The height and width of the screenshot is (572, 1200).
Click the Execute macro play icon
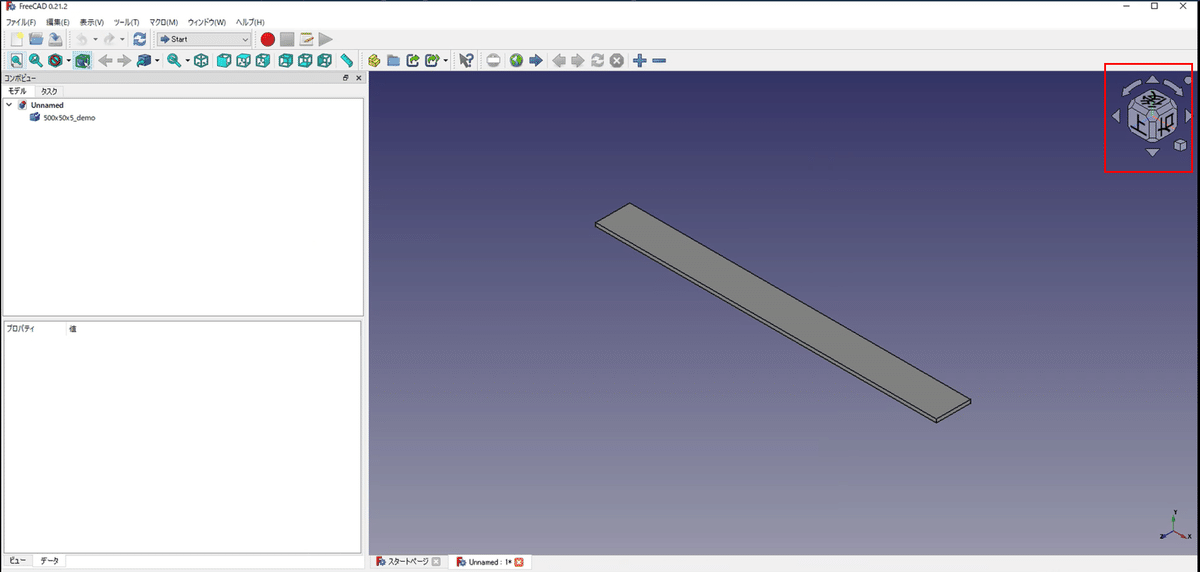coord(325,39)
